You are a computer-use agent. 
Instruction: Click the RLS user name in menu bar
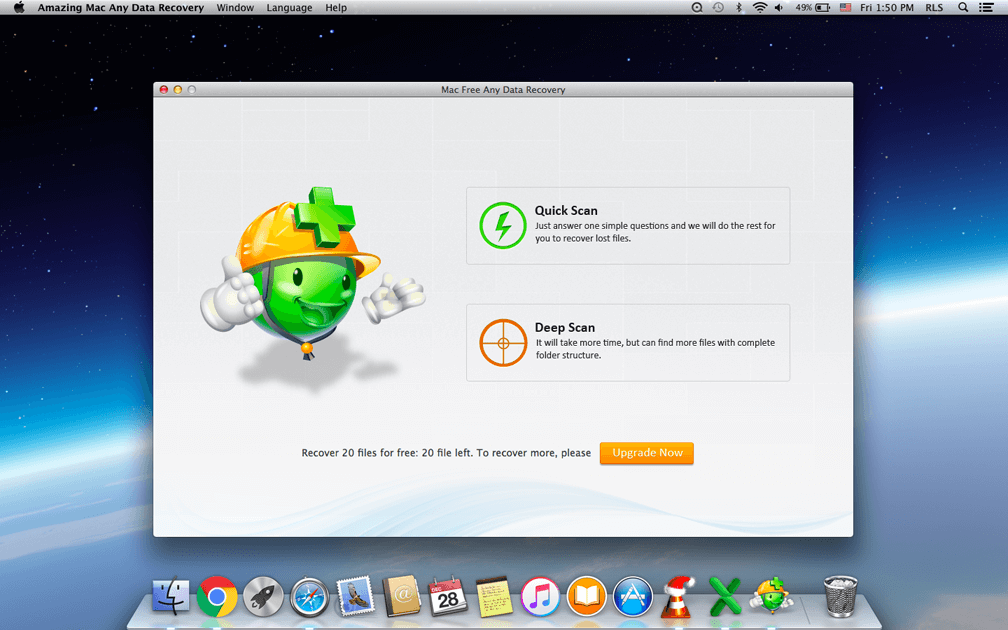pyautogui.click(x=934, y=8)
